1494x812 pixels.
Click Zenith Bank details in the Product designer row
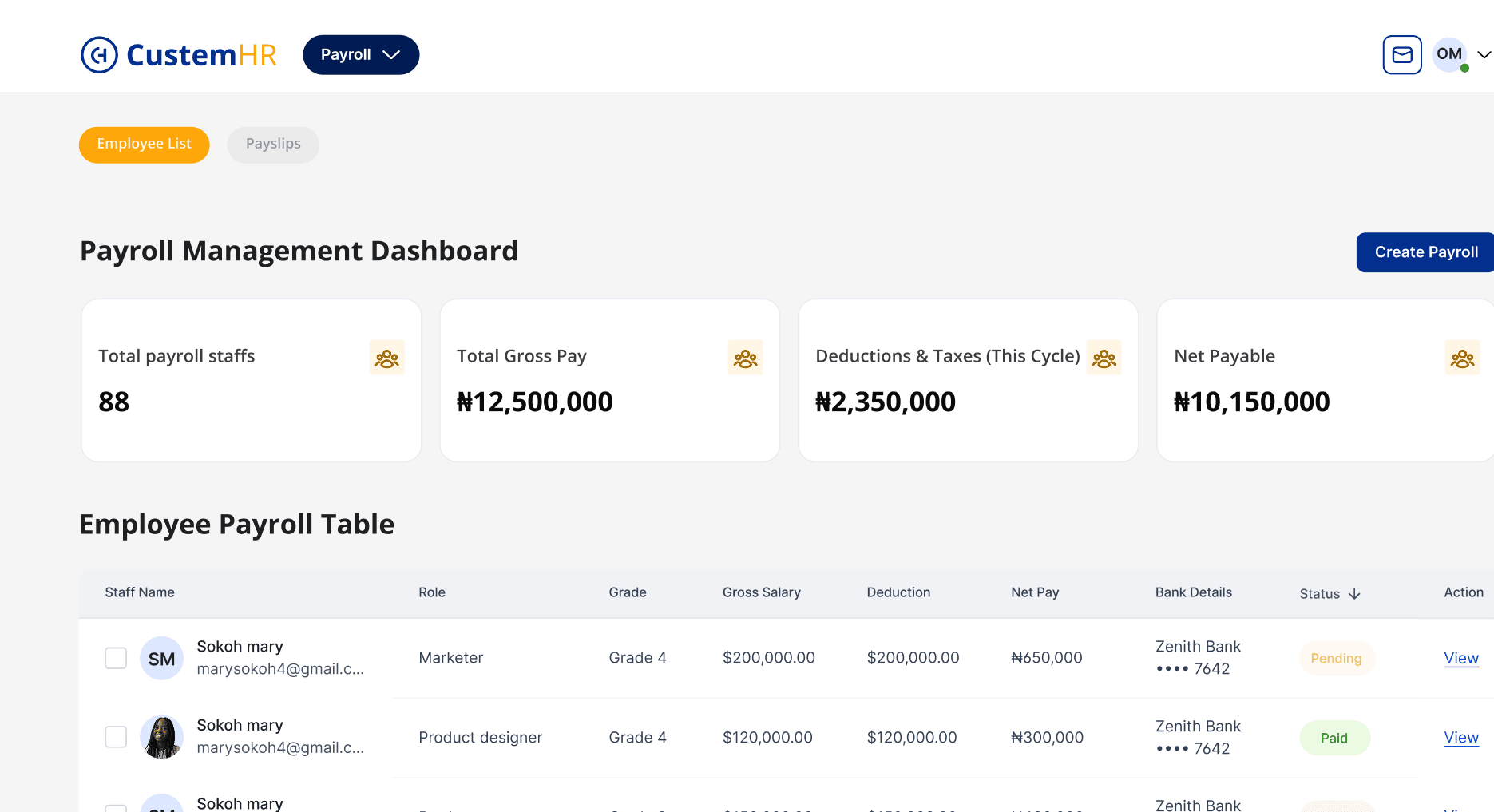1199,738
